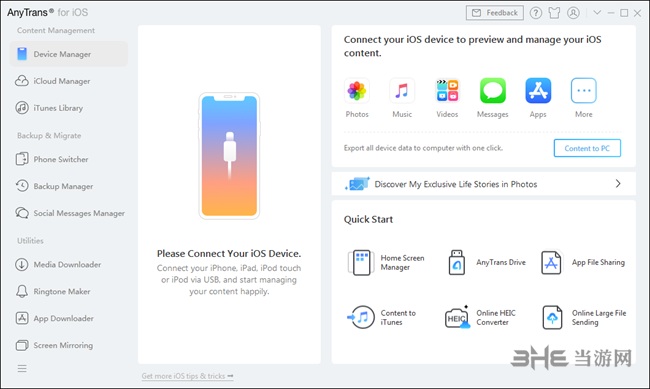Open Online HEIC Converter
Image resolution: width=650 pixels, height=389 pixels.
pyautogui.click(x=480, y=318)
